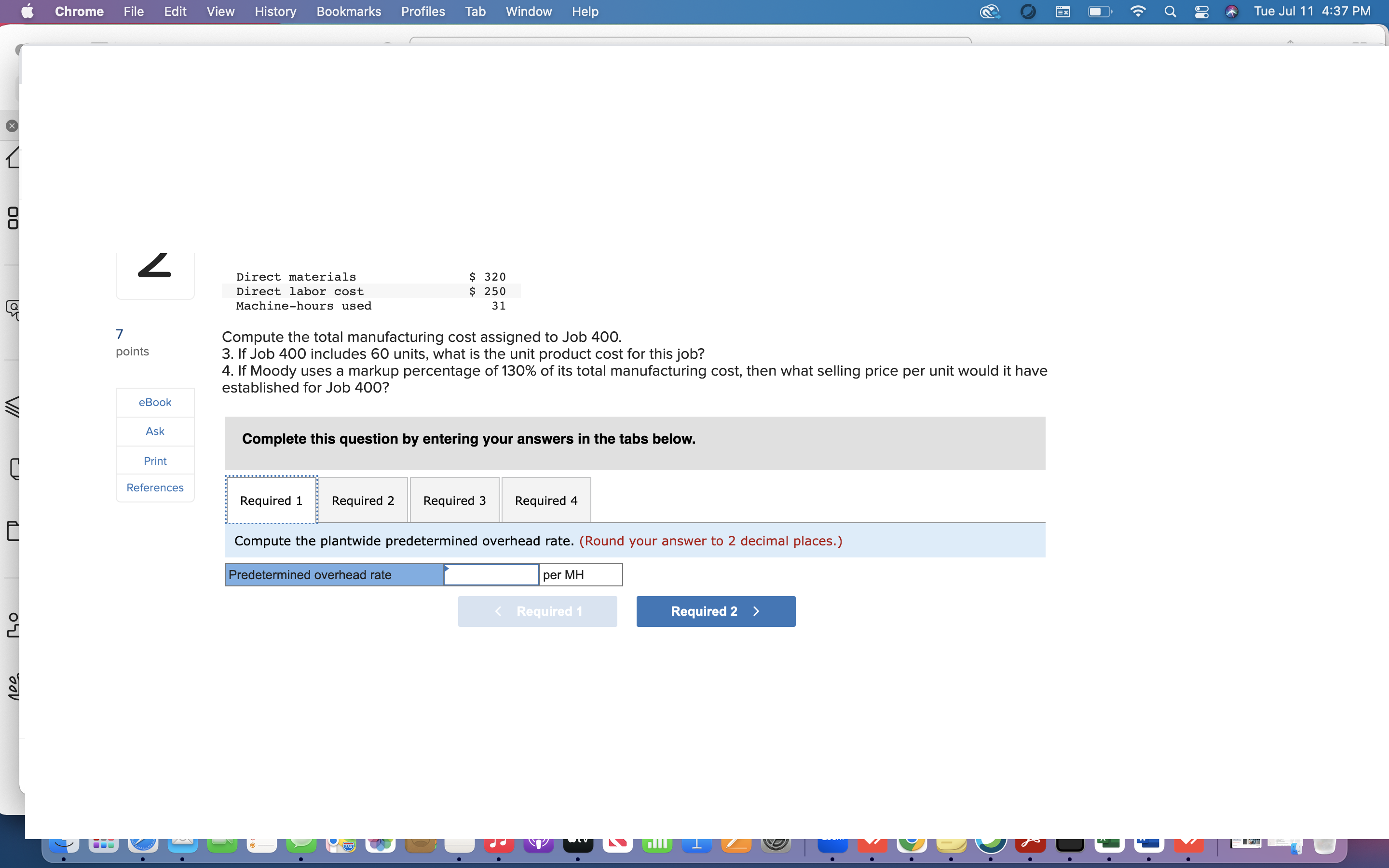The height and width of the screenshot is (868, 1389).
Task: Select the Required 3 tab
Action: click(x=453, y=500)
